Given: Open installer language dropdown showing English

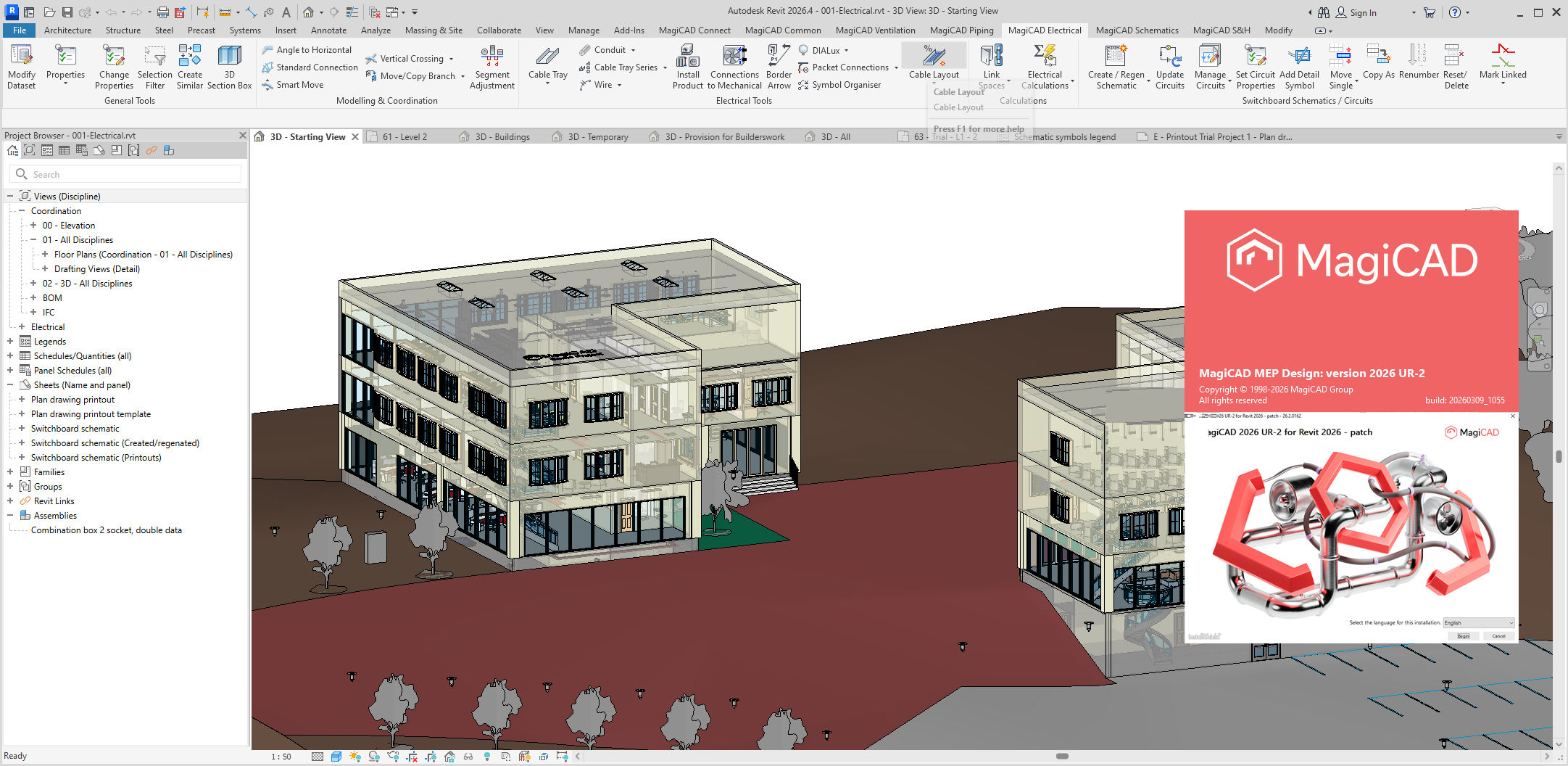Looking at the screenshot, I should (x=1478, y=622).
